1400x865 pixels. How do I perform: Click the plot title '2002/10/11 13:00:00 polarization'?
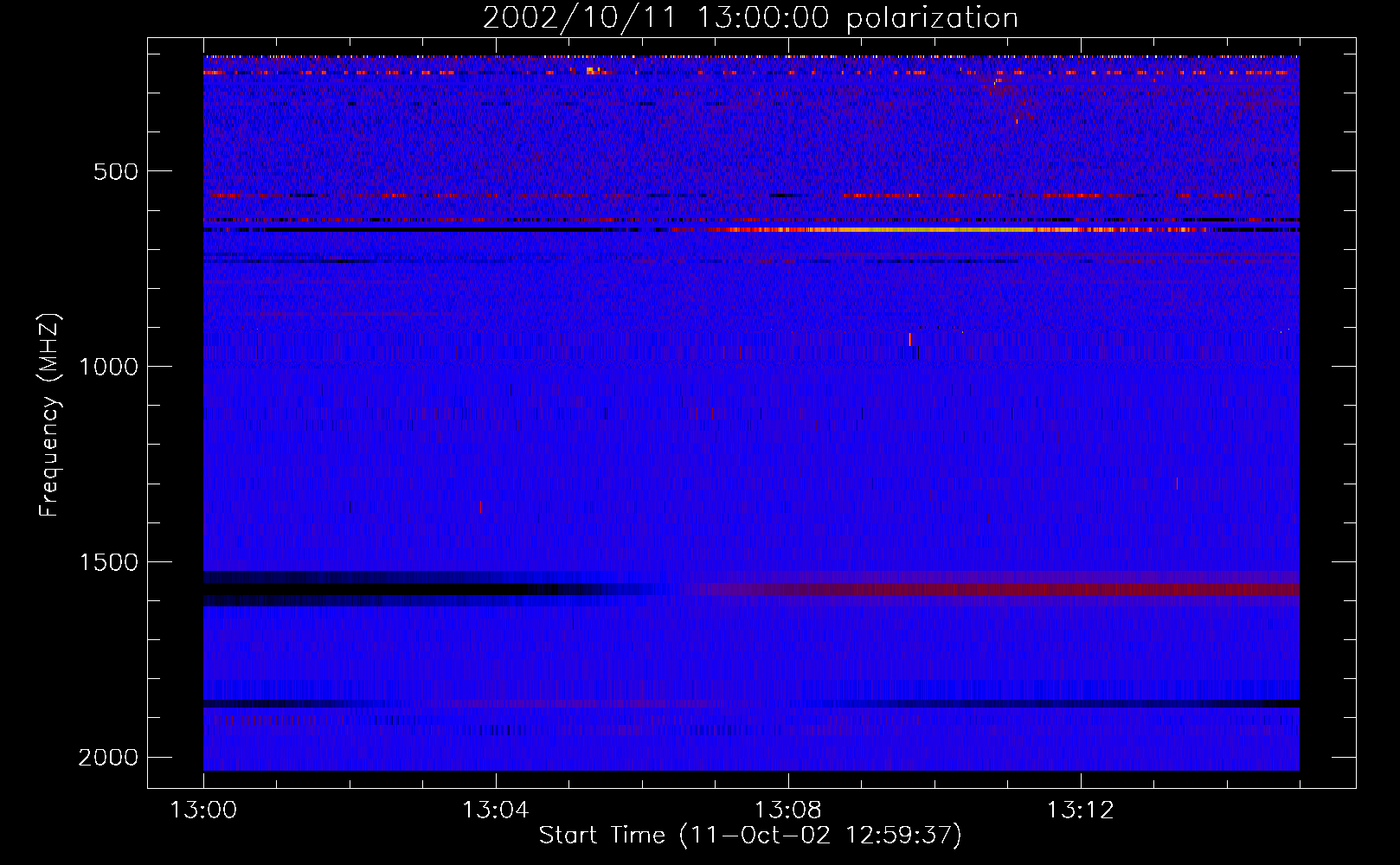pos(750,18)
